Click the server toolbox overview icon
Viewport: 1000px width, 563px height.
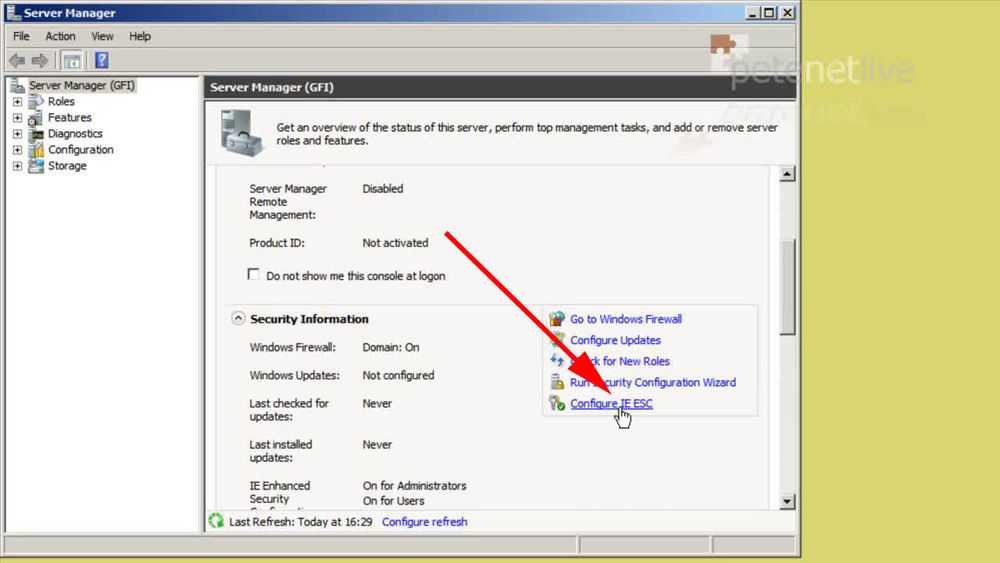(240, 133)
